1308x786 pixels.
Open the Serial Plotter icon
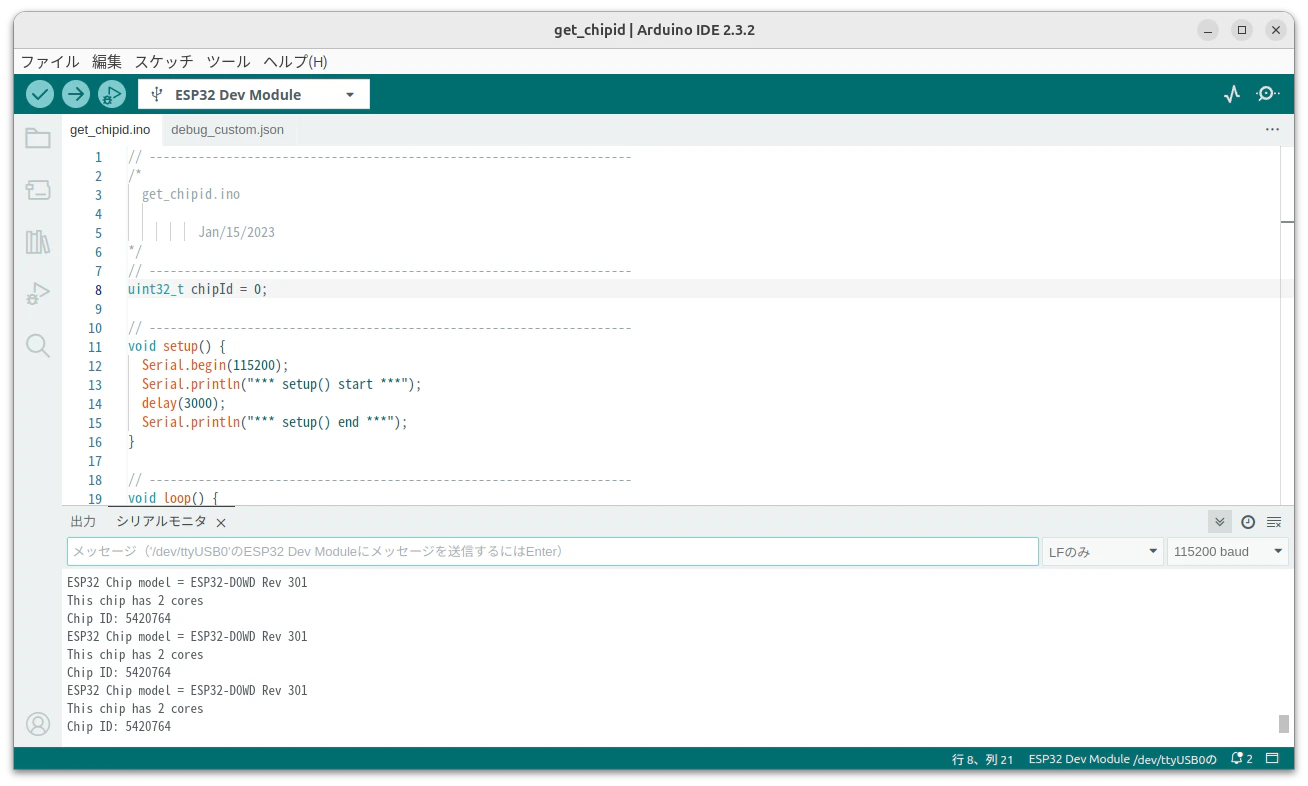pos(1232,94)
